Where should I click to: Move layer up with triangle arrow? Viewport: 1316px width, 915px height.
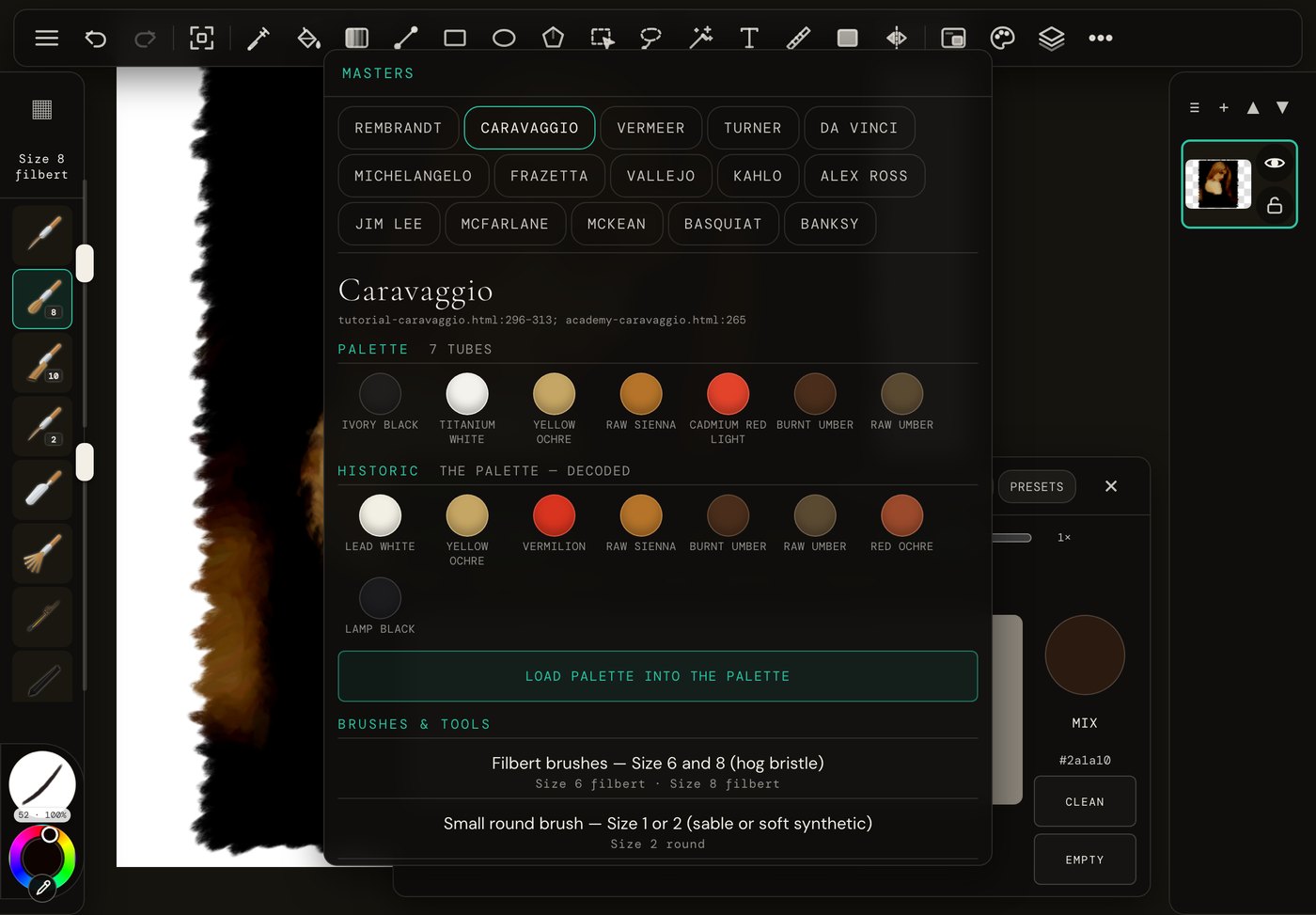tap(1252, 108)
